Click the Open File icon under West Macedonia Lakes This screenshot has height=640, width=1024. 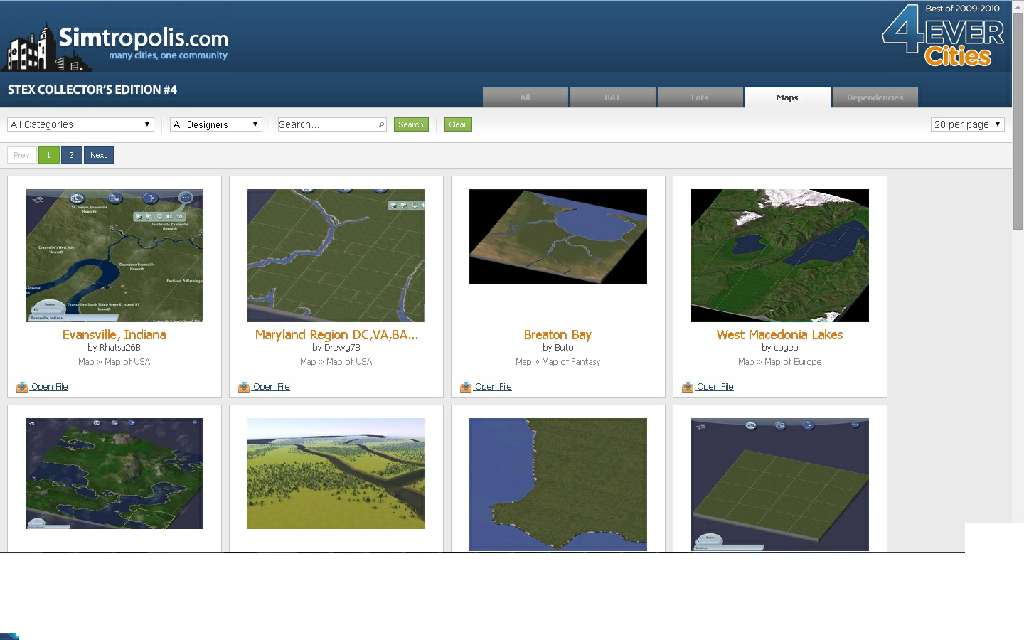click(687, 387)
